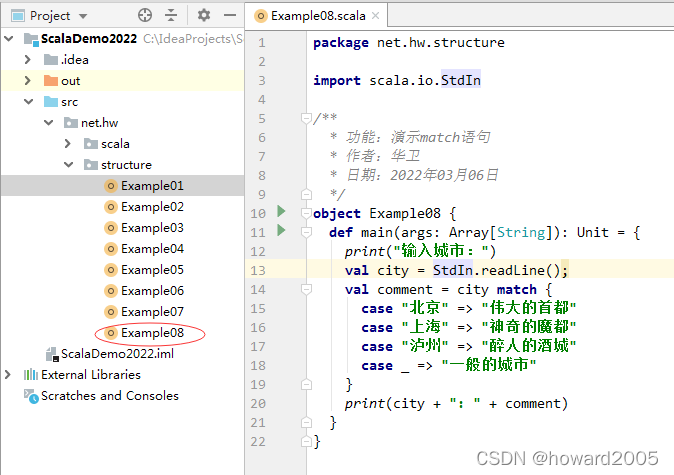Screen dimensions: 674x475
Task: Open the Project view dropdown
Action: (x=83, y=16)
